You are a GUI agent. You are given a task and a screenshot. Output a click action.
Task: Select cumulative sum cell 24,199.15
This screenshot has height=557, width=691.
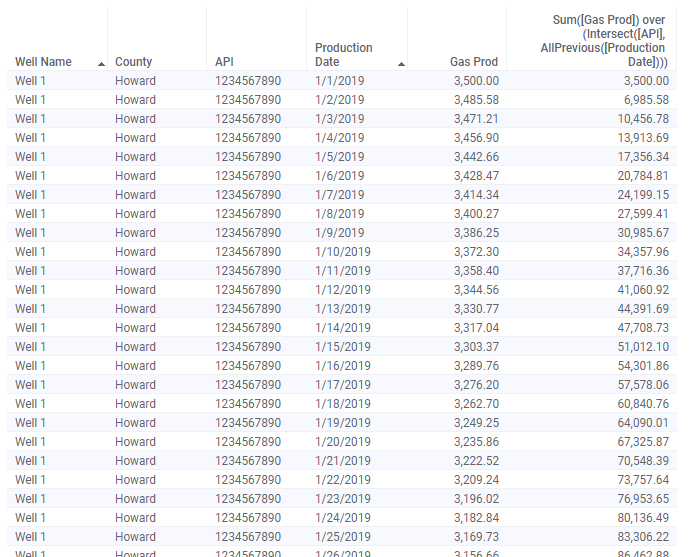point(643,194)
